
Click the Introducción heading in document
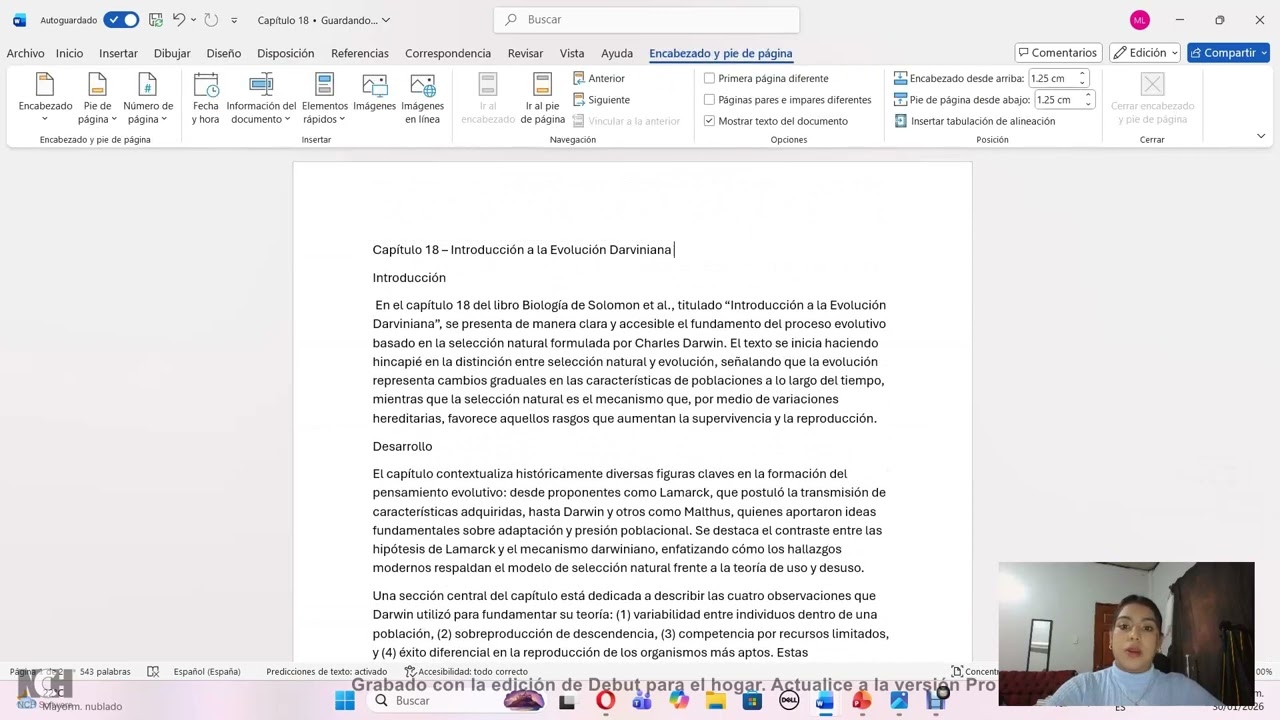(x=409, y=278)
